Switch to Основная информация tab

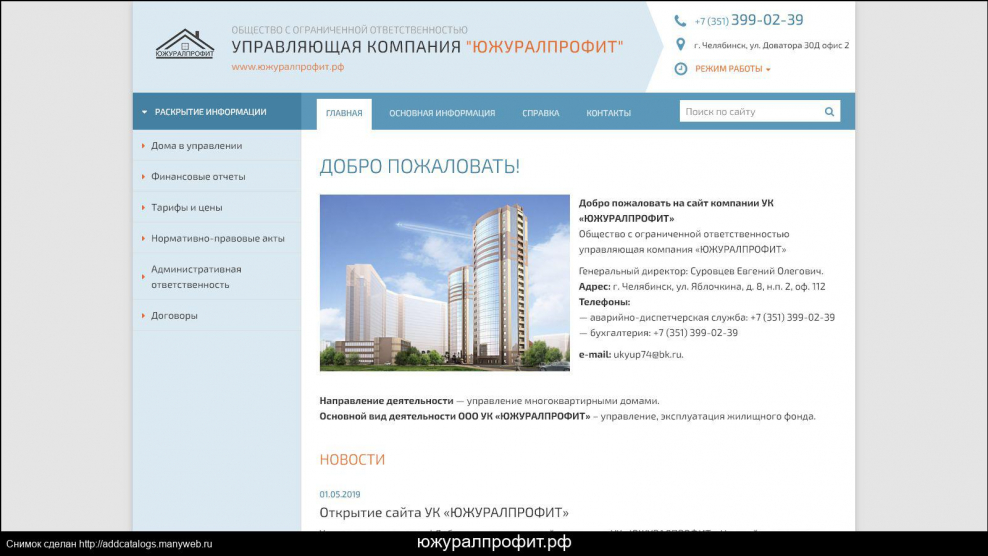[x=442, y=113]
